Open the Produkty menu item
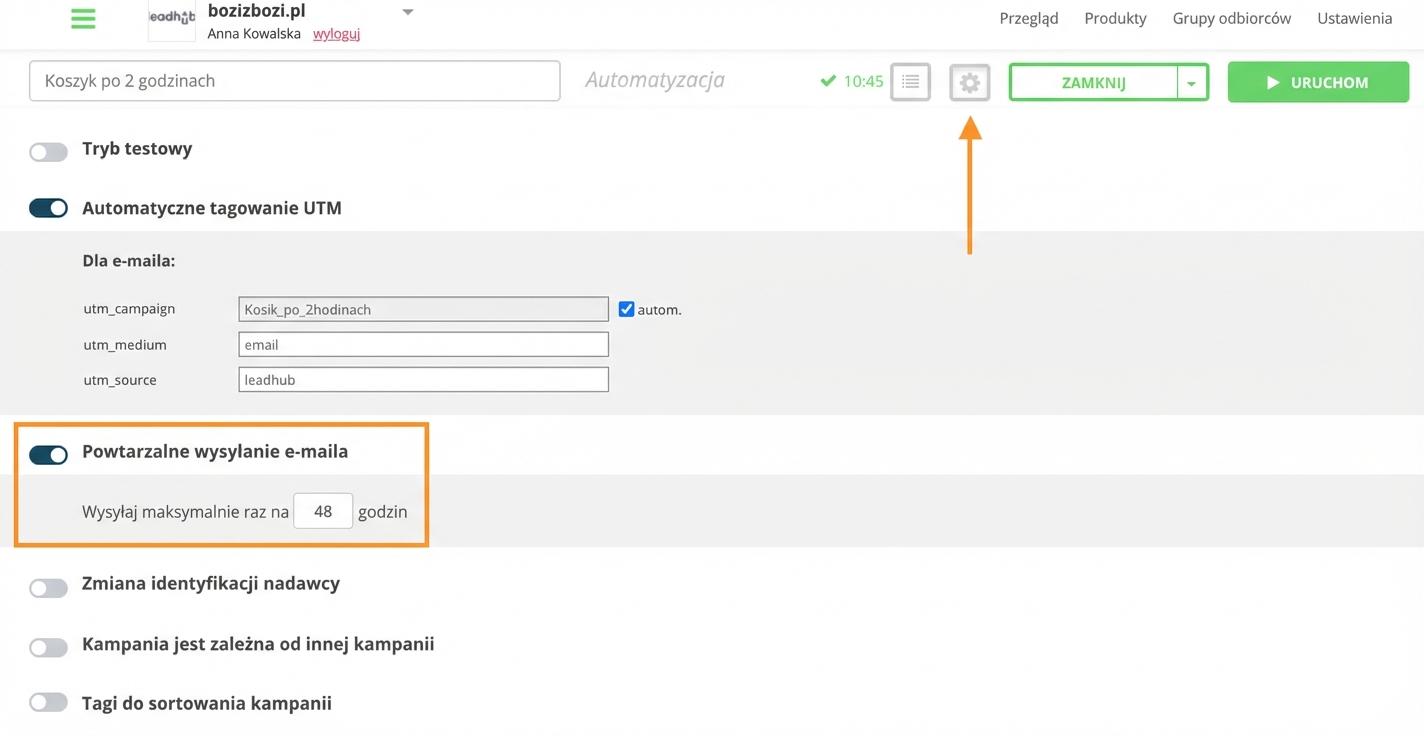Viewport: 1424px width, 736px height. coord(1115,18)
